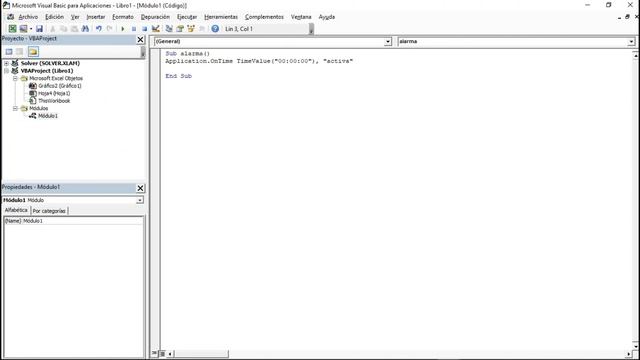Click the Sub alarma() code line

pos(187,53)
